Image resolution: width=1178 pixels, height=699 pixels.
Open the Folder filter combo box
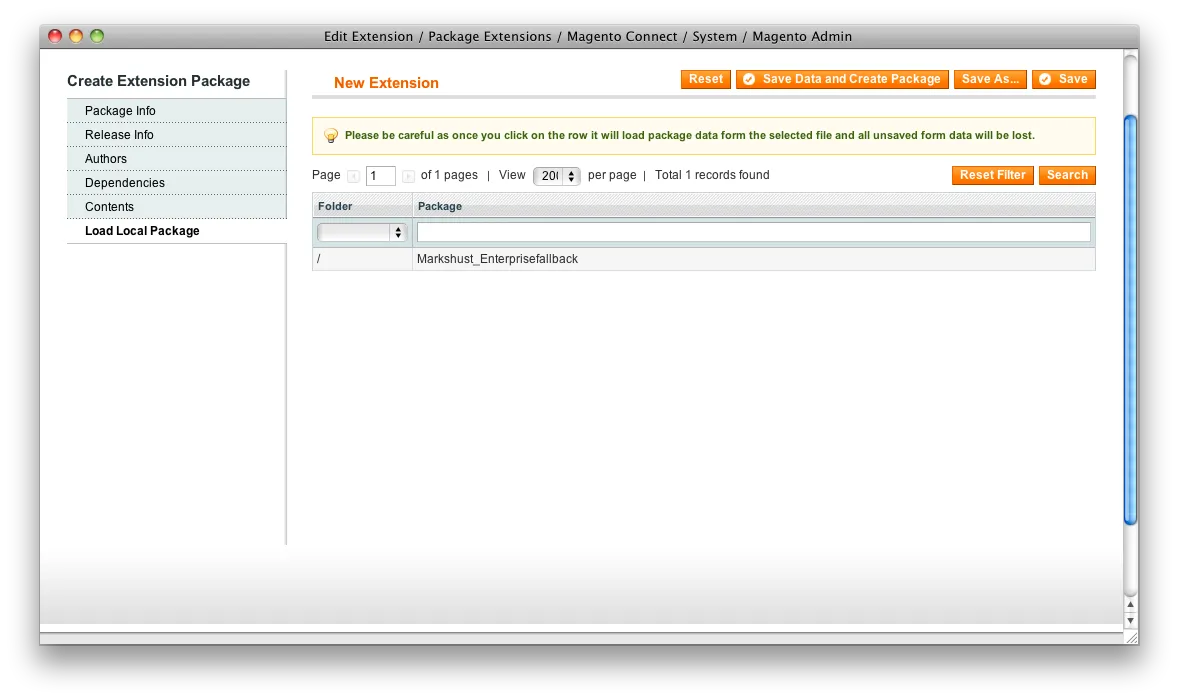pos(360,231)
